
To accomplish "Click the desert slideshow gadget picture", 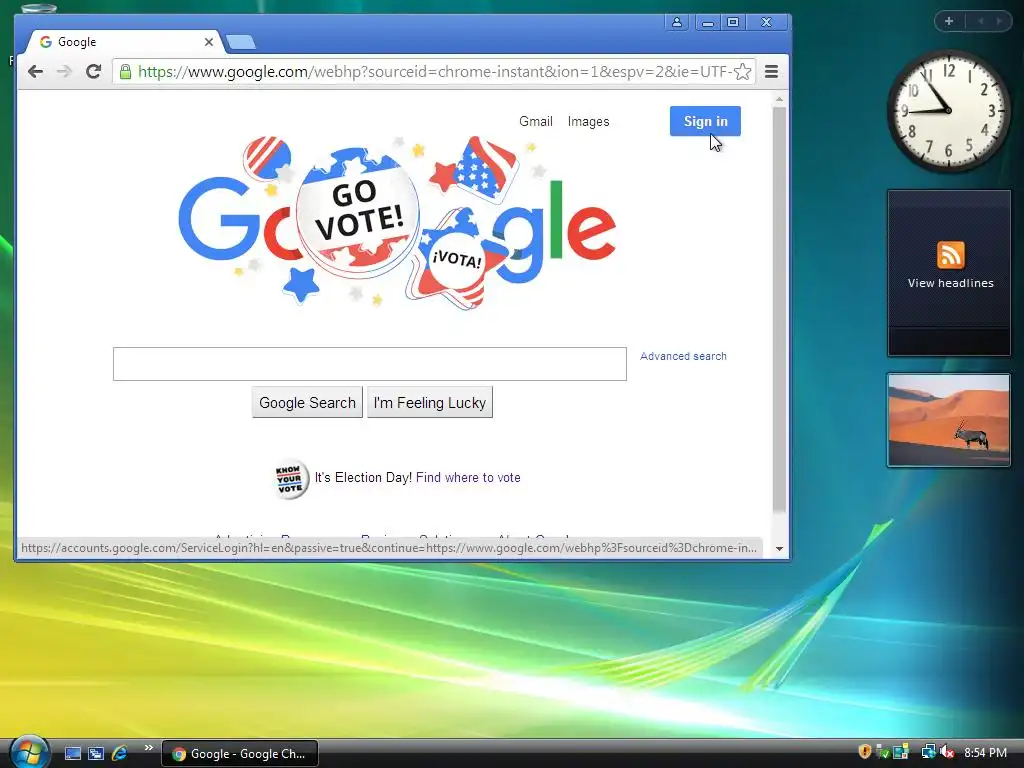I will (x=949, y=420).
